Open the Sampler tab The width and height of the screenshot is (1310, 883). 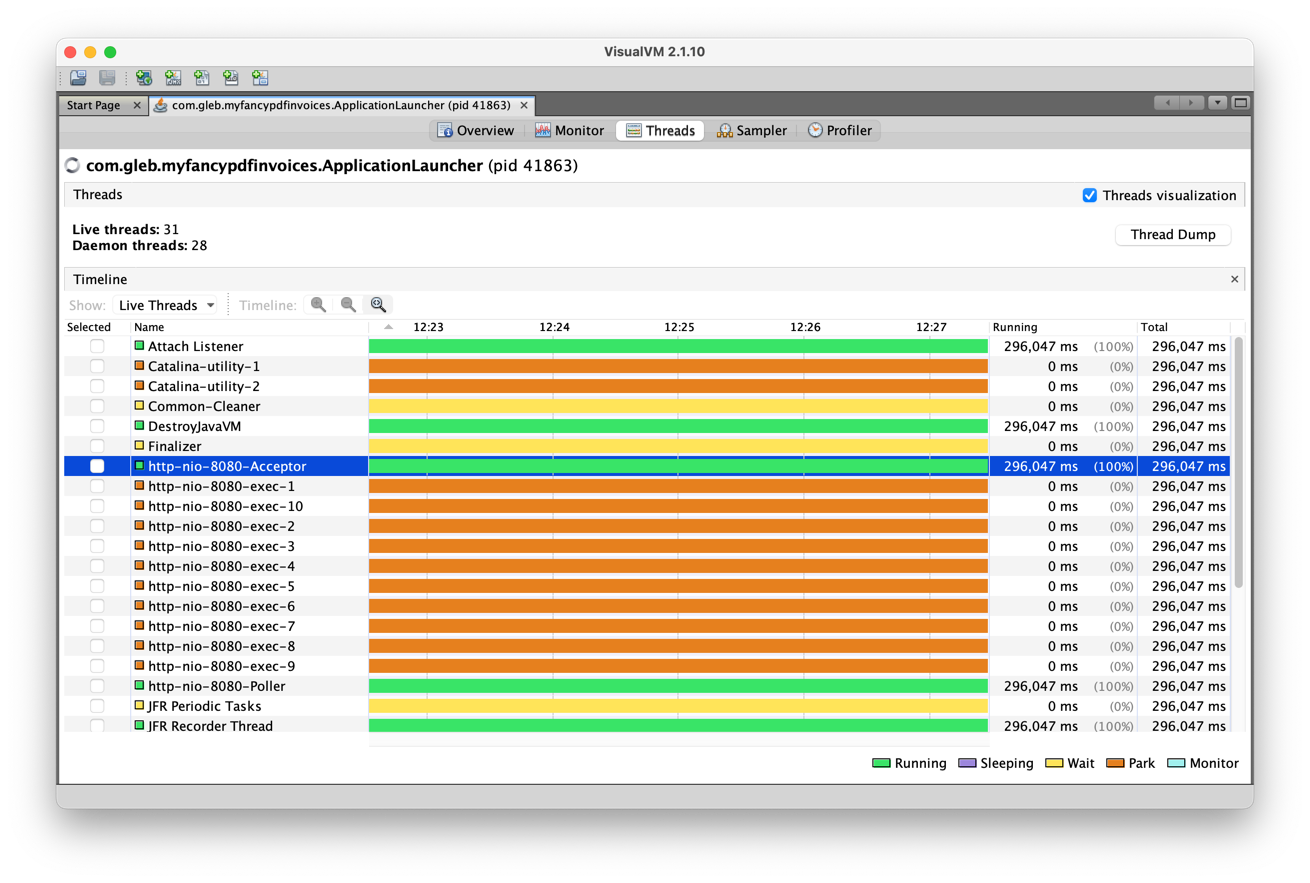[751, 131]
